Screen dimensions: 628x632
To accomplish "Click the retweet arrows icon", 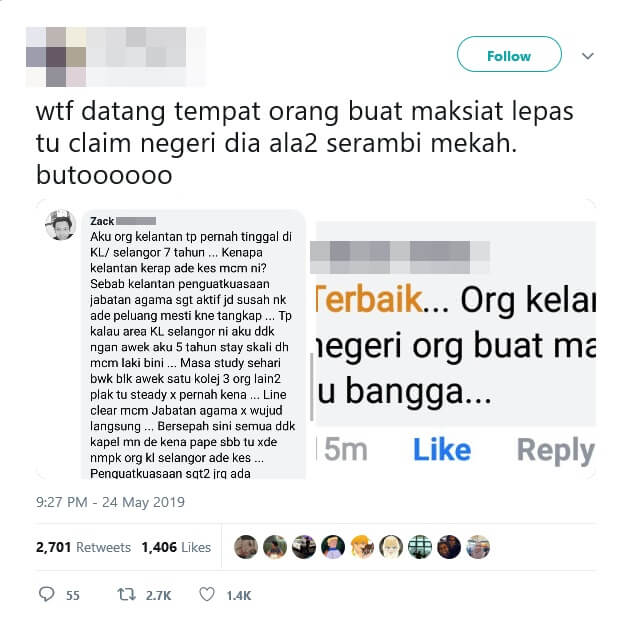I will click(x=126, y=595).
